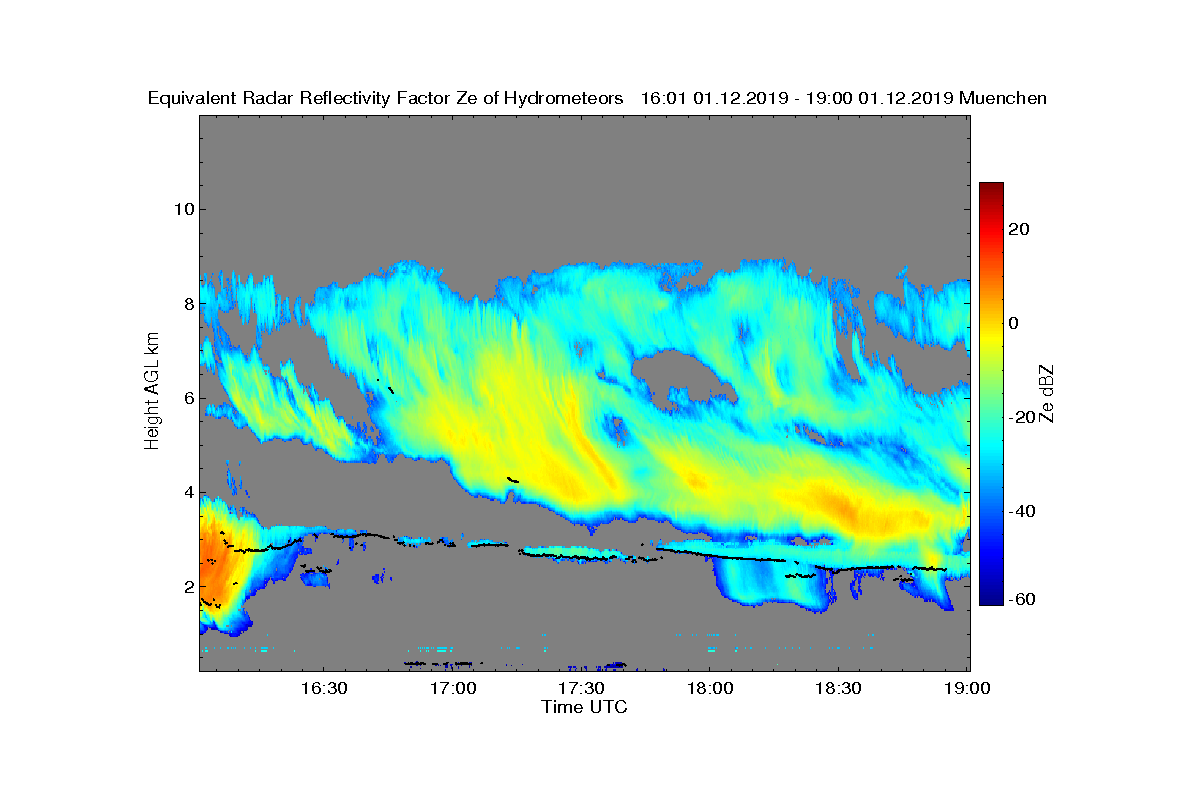Click the height tick label 4

tap(188, 492)
